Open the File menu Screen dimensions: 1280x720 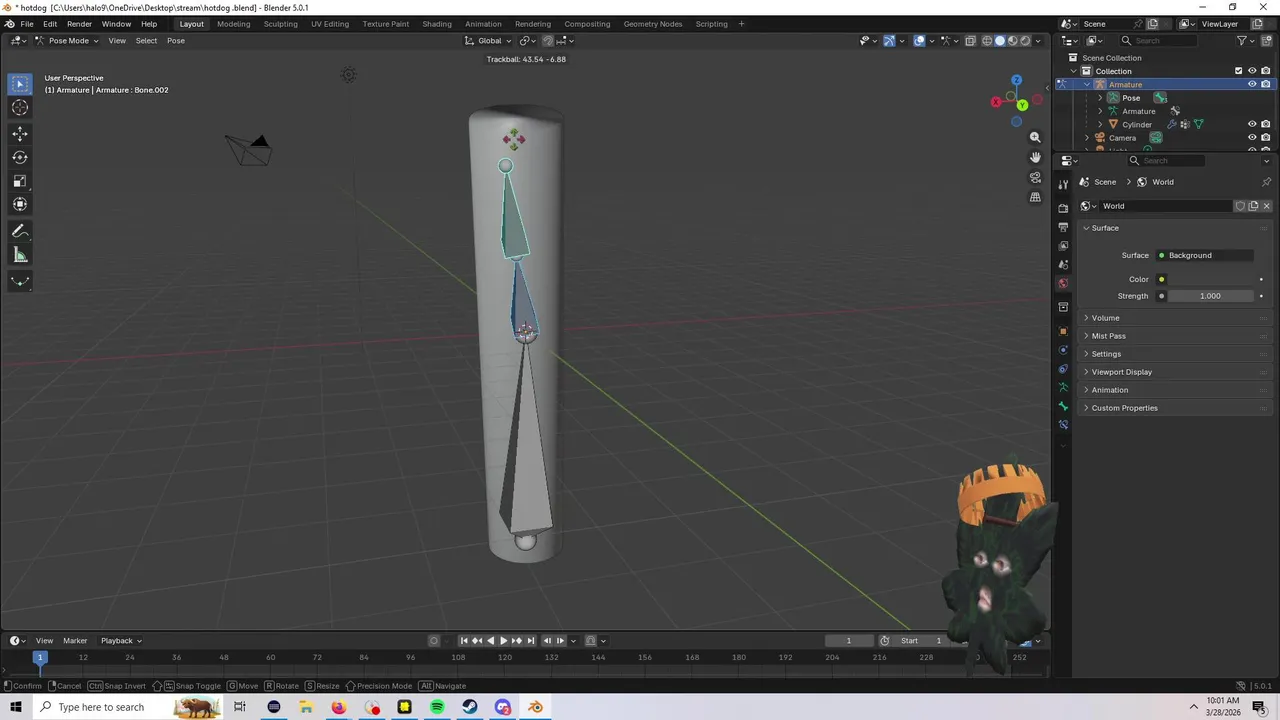27,24
